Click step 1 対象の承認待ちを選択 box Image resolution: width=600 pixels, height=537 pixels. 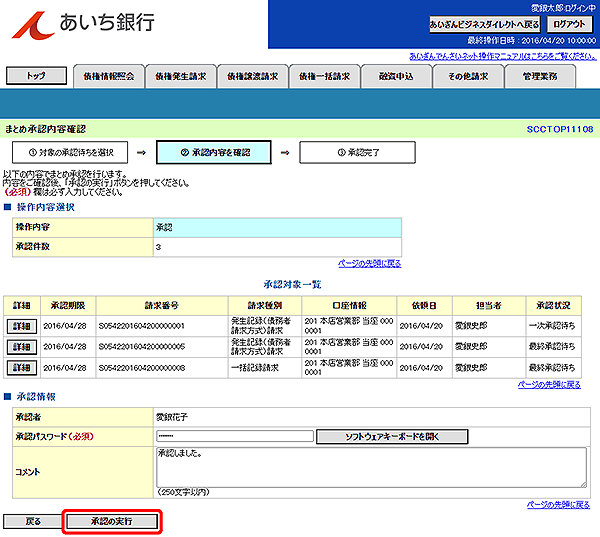point(70,152)
